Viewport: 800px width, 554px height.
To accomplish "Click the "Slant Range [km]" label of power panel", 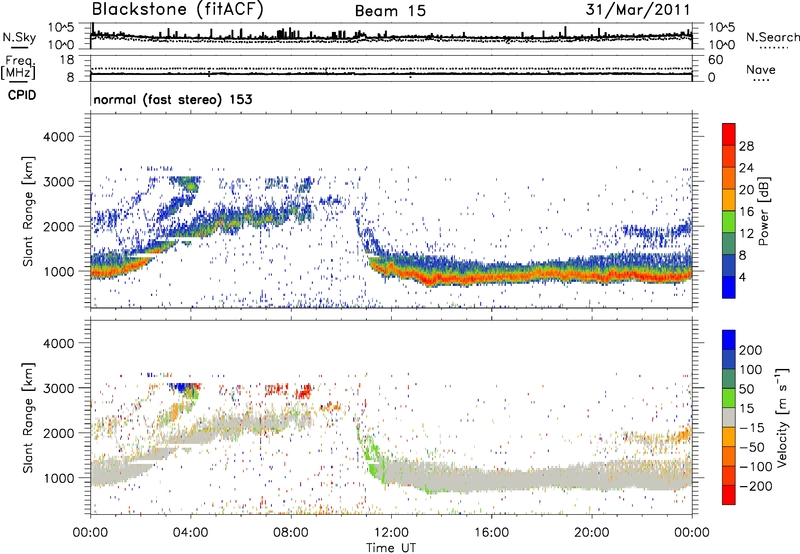I will click(28, 212).
